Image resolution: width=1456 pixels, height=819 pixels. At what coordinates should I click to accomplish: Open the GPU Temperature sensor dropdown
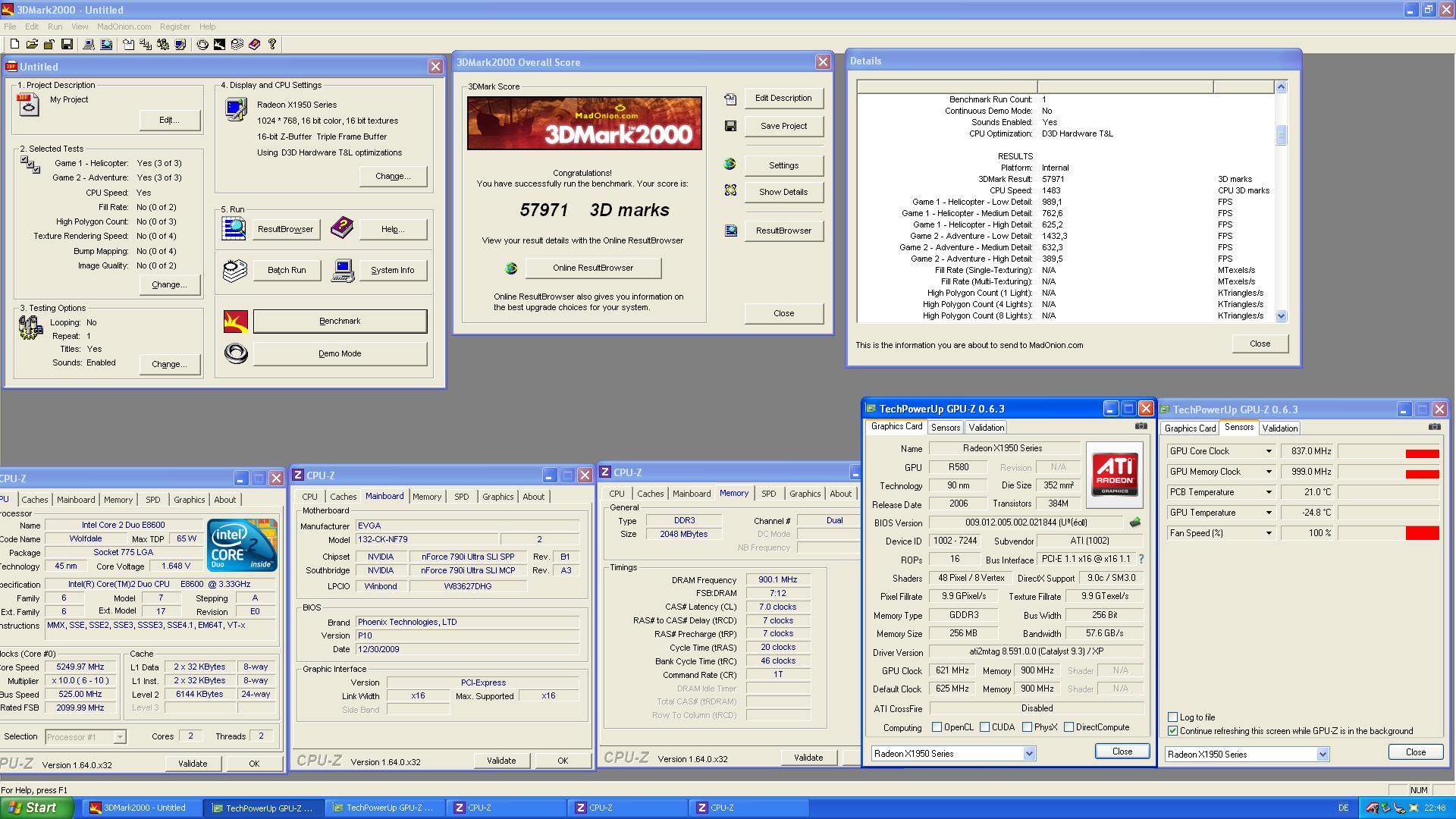click(1268, 513)
